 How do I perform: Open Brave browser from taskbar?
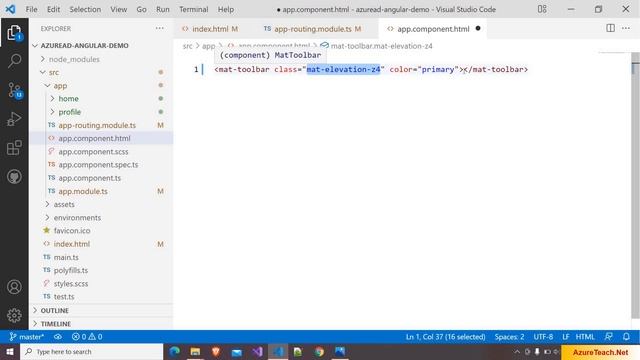coord(216,351)
